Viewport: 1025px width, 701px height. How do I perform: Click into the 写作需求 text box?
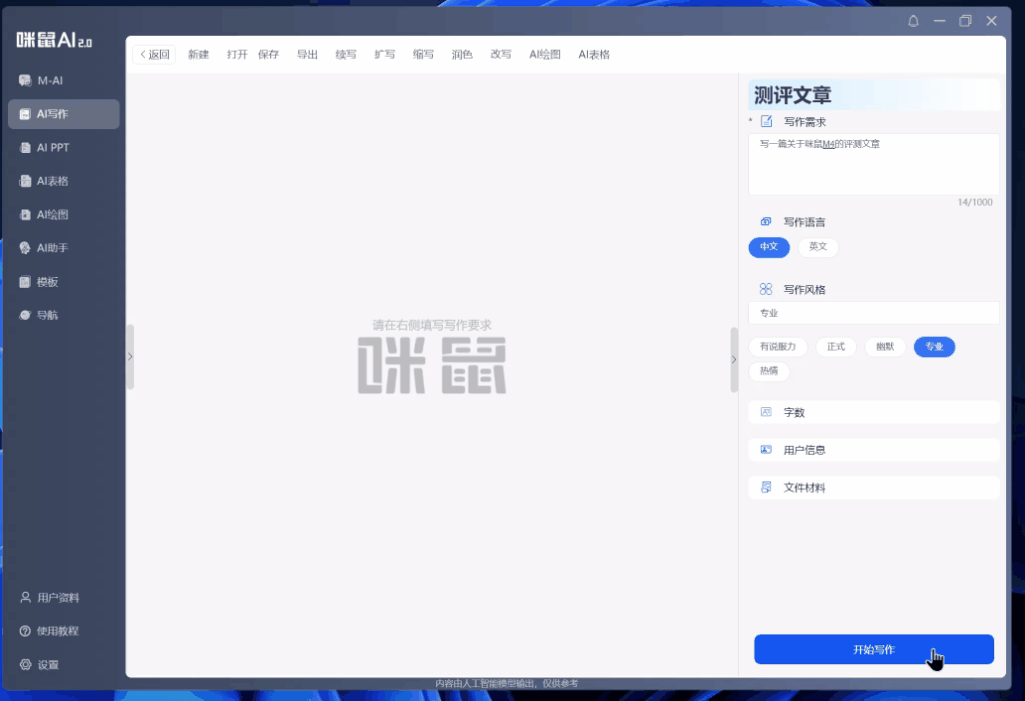click(x=873, y=165)
